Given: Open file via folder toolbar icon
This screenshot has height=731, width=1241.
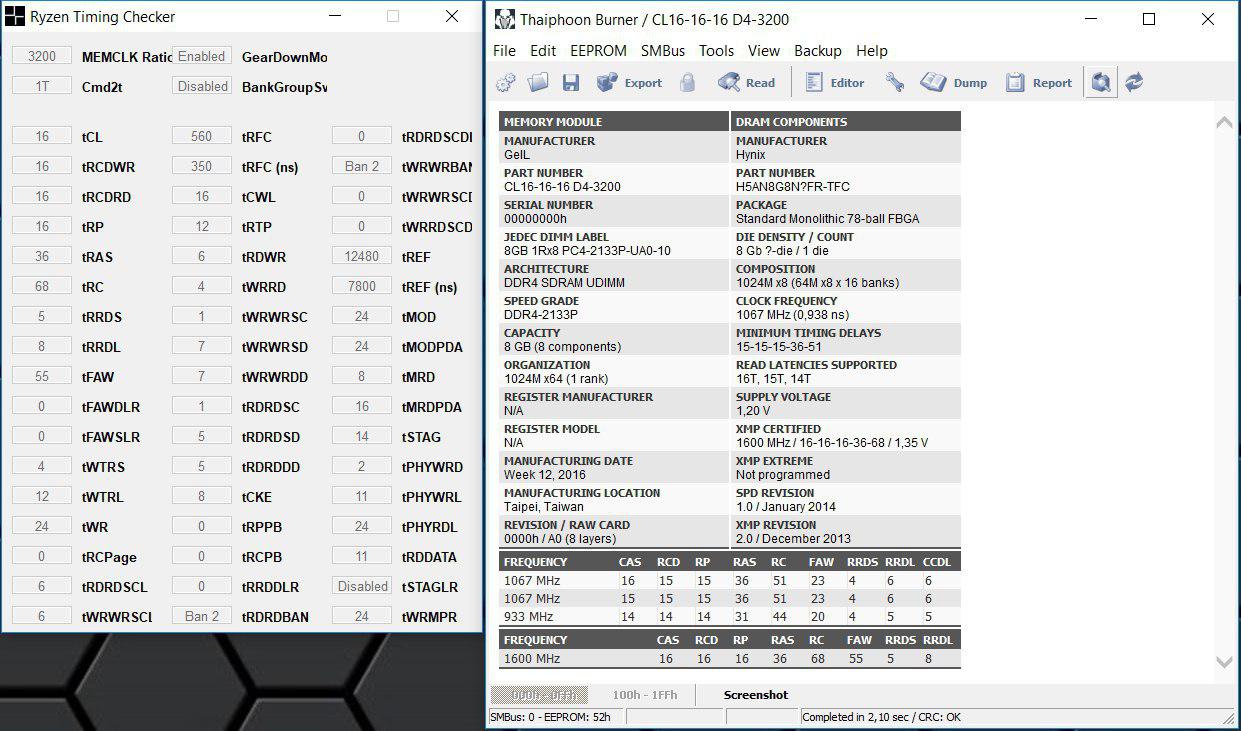Looking at the screenshot, I should tap(538, 83).
